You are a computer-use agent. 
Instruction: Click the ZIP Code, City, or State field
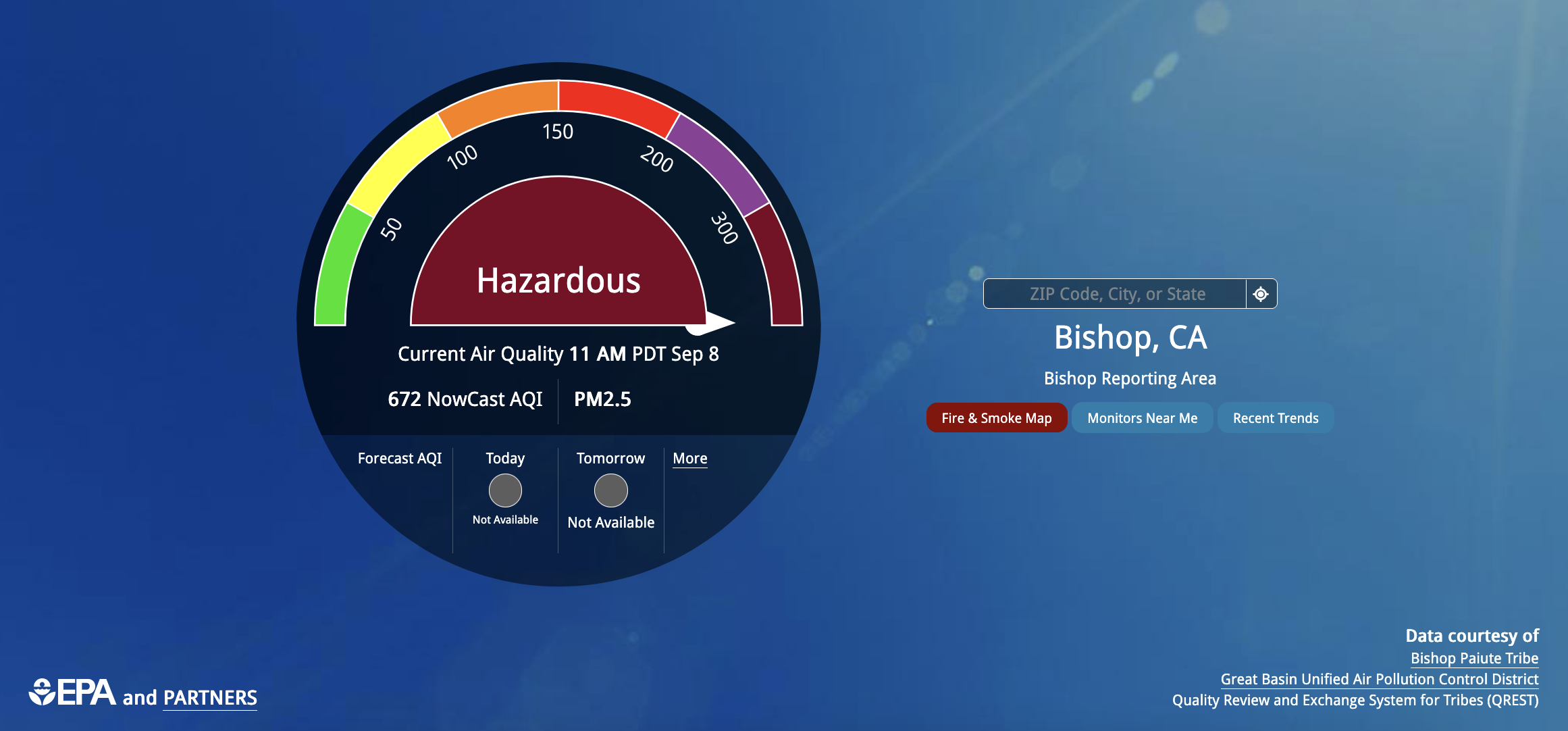[1115, 294]
